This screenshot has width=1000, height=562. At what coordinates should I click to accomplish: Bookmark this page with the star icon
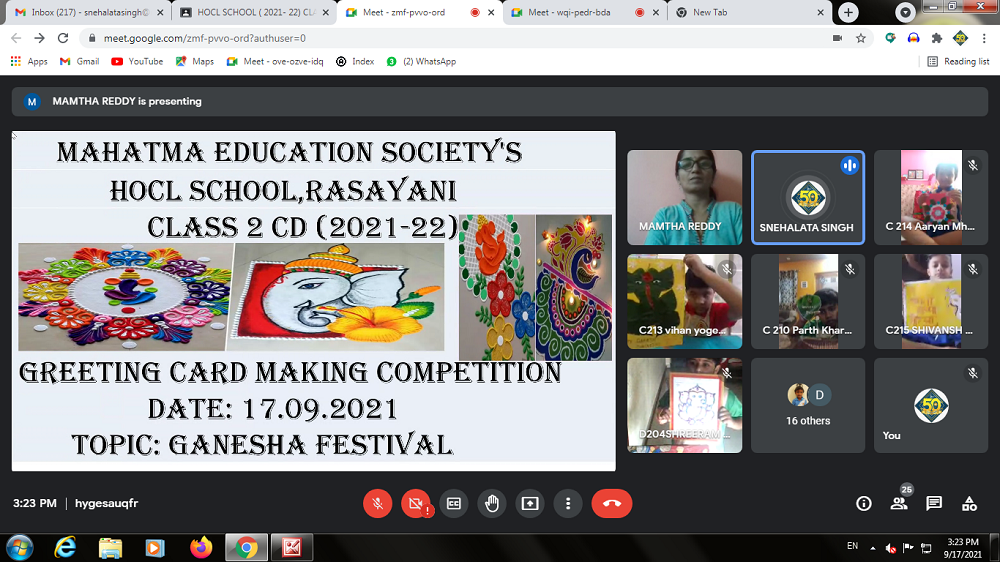tap(861, 38)
